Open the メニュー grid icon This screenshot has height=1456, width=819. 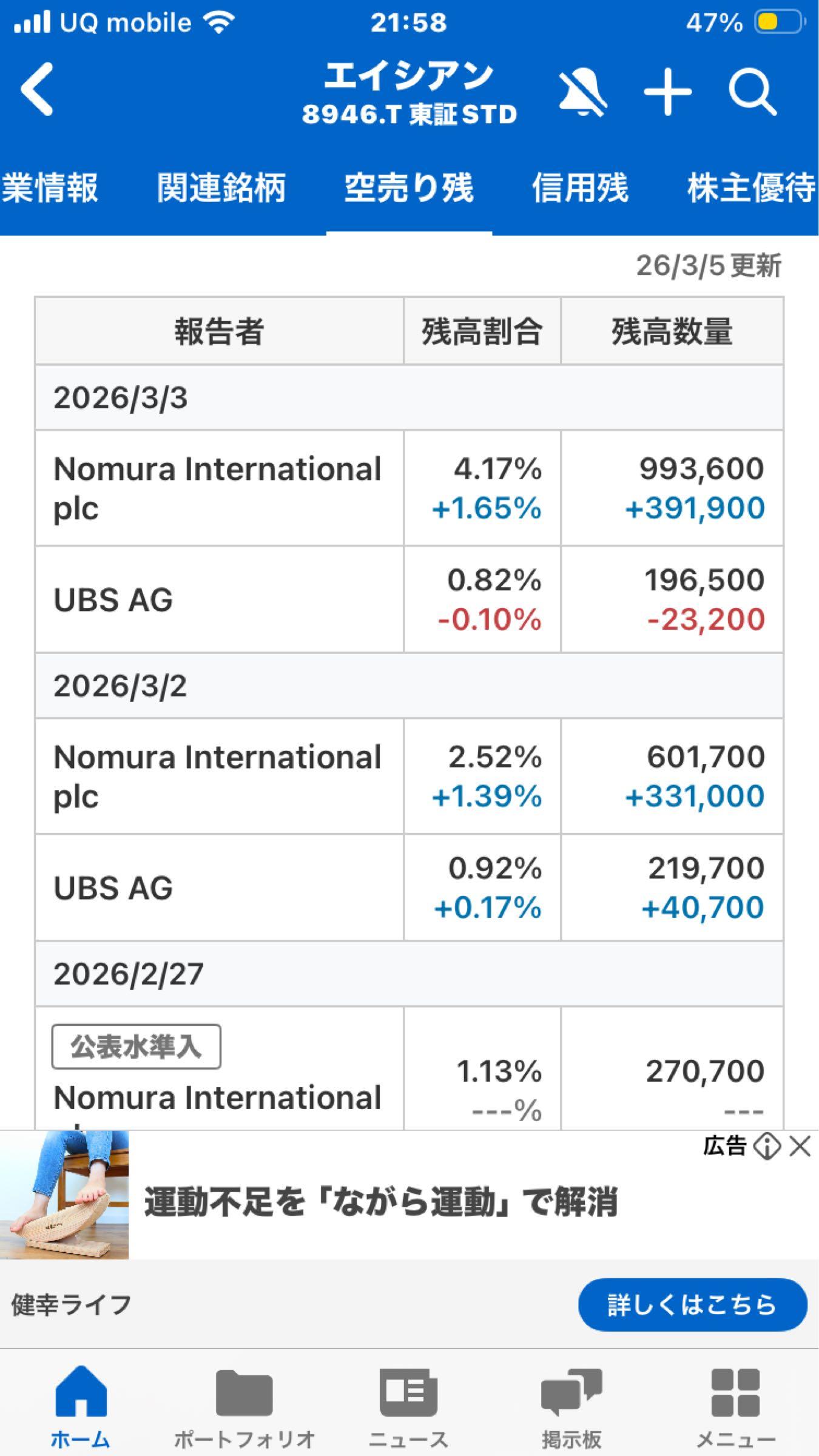click(735, 1401)
